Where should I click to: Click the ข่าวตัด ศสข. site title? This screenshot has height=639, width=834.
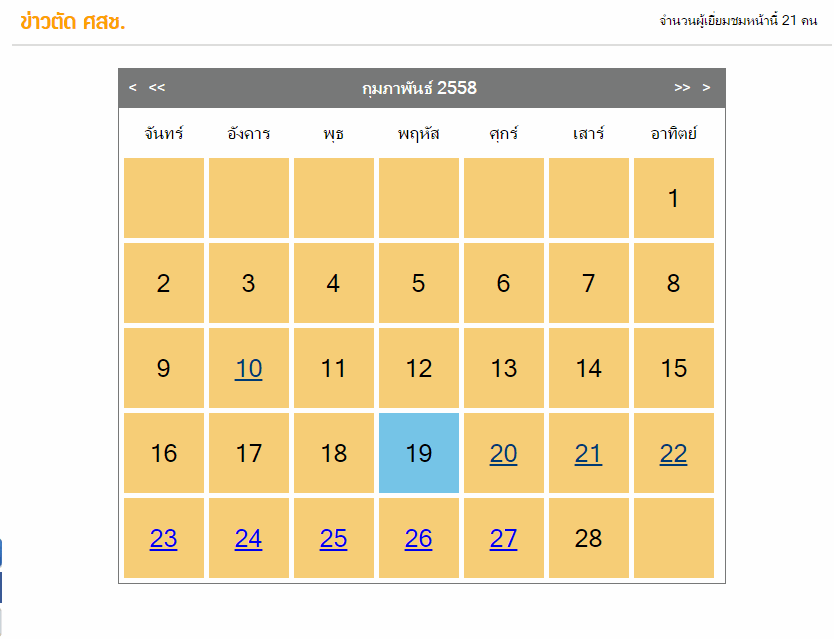click(x=72, y=21)
